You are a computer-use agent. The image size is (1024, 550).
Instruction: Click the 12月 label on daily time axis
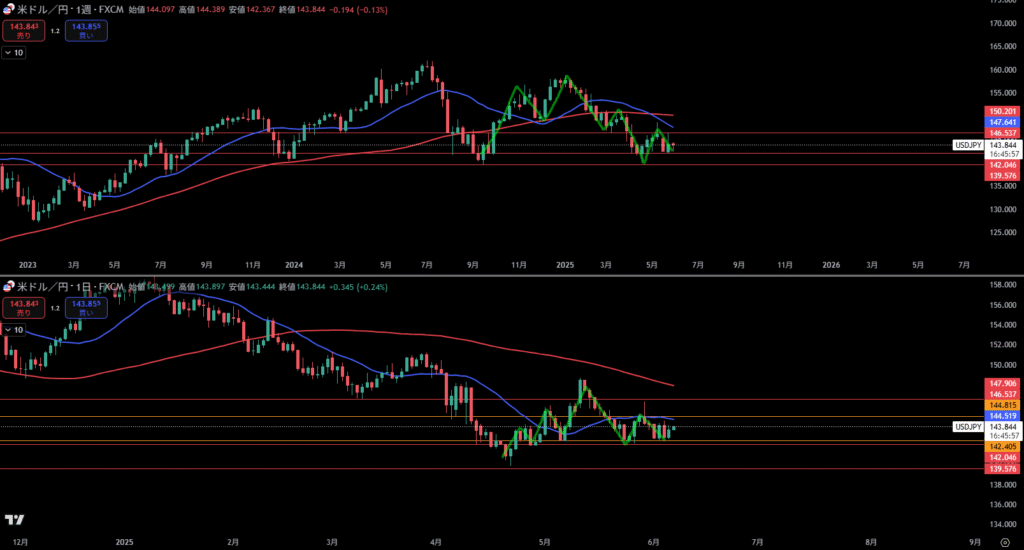point(20,542)
